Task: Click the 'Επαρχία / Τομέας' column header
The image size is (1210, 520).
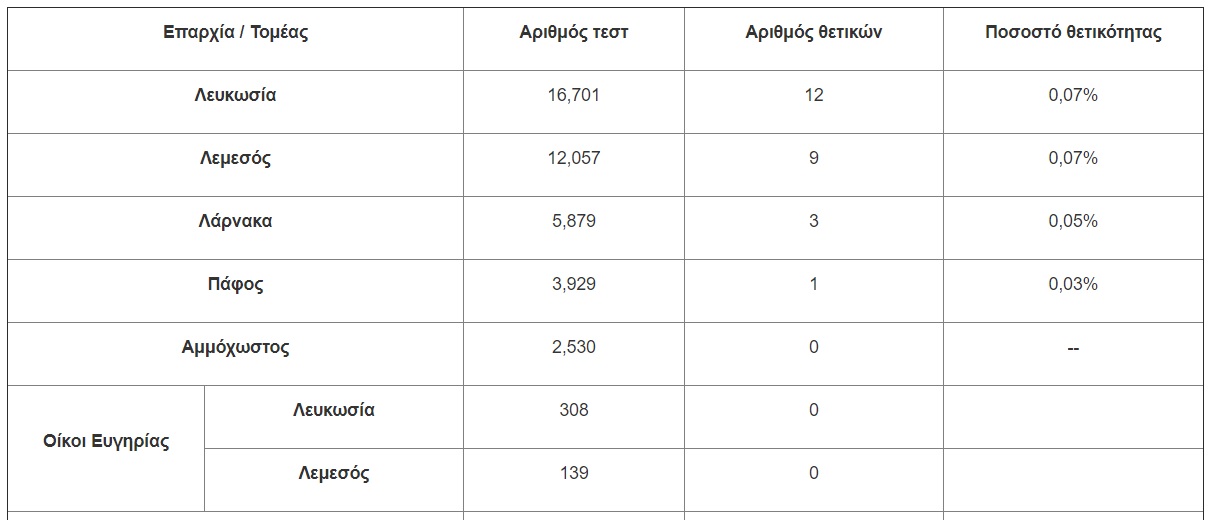Action: [235, 32]
